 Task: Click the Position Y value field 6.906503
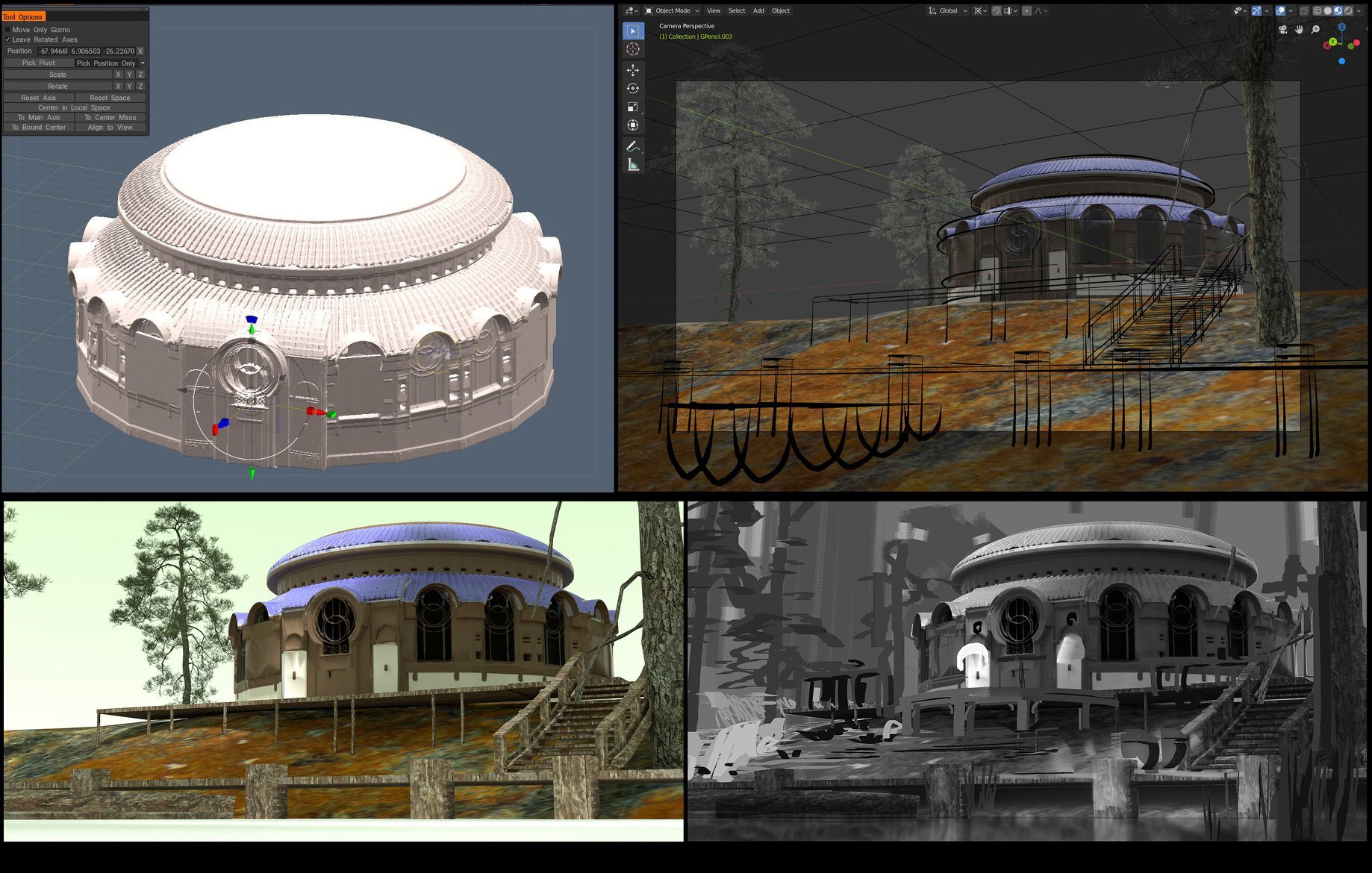click(86, 51)
